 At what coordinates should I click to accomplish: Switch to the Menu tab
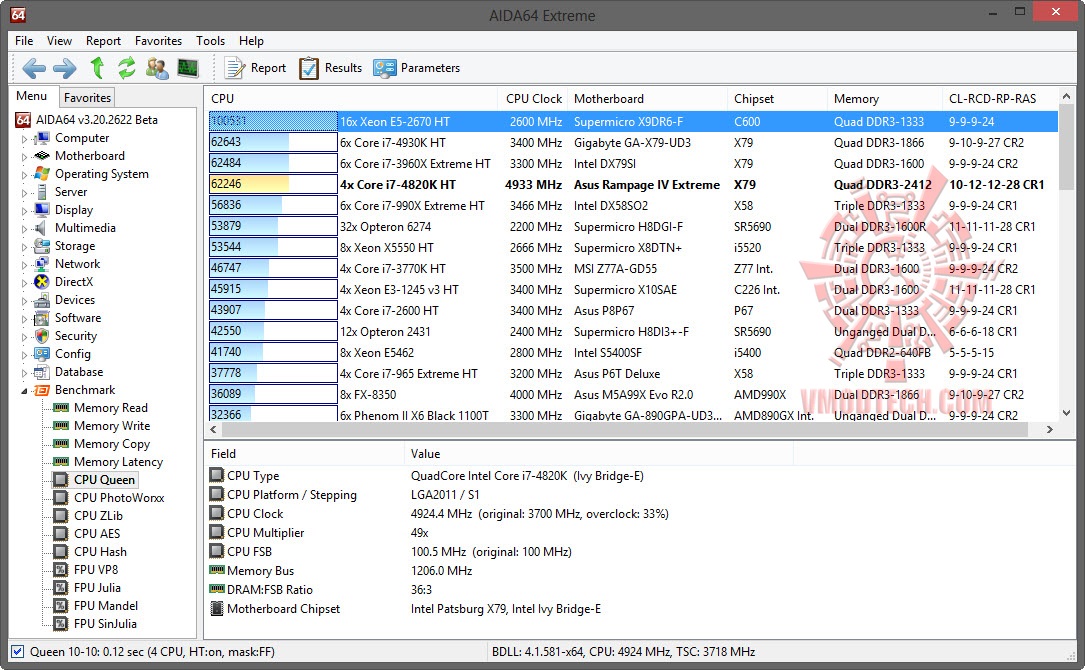tap(32, 96)
